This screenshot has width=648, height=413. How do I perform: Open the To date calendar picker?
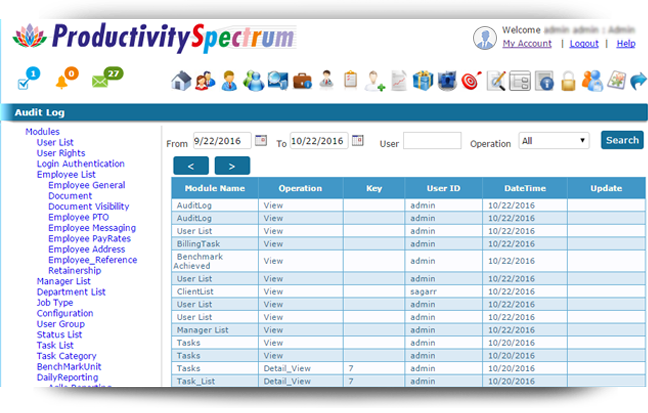[x=358, y=141]
